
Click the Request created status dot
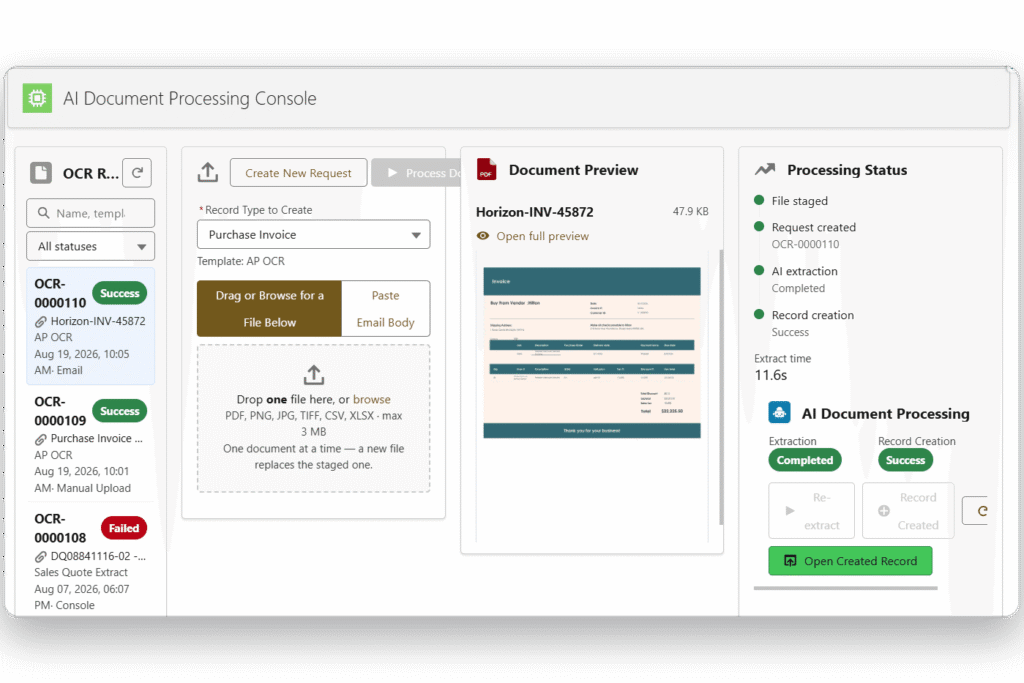[759, 227]
